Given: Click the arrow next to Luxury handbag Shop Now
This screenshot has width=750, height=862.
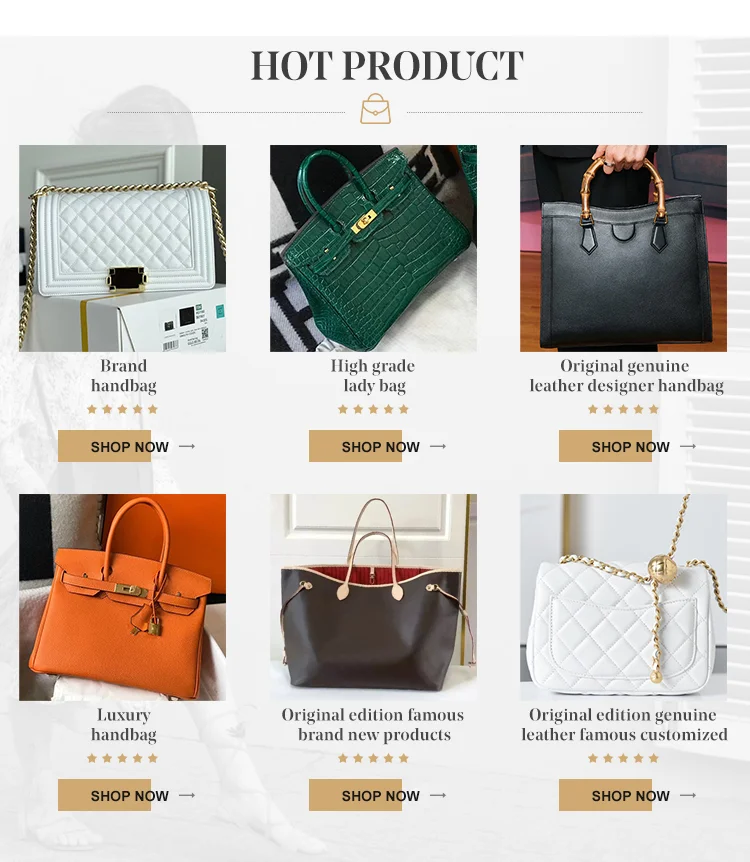Looking at the screenshot, I should (187, 795).
